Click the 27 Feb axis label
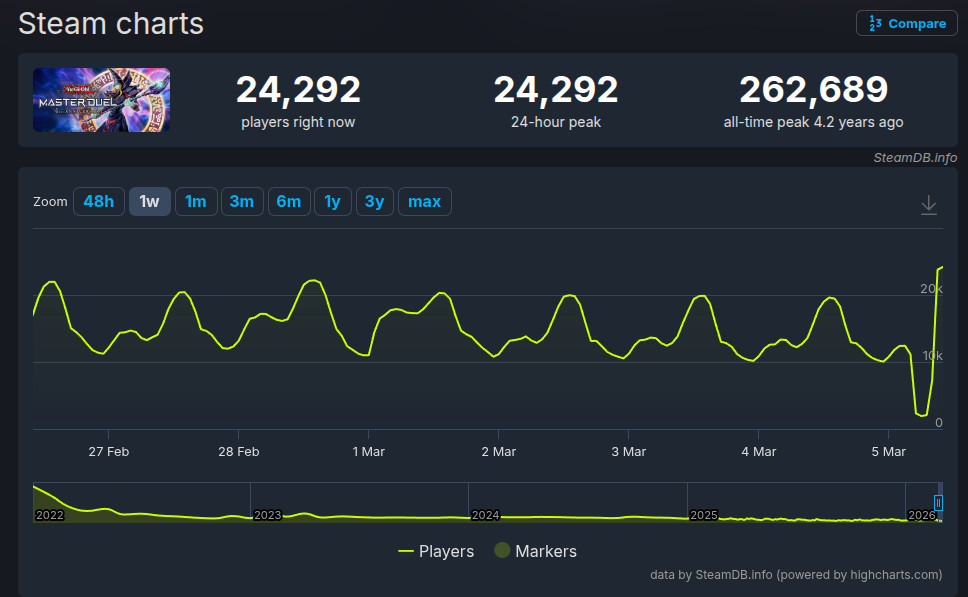 pyautogui.click(x=109, y=452)
